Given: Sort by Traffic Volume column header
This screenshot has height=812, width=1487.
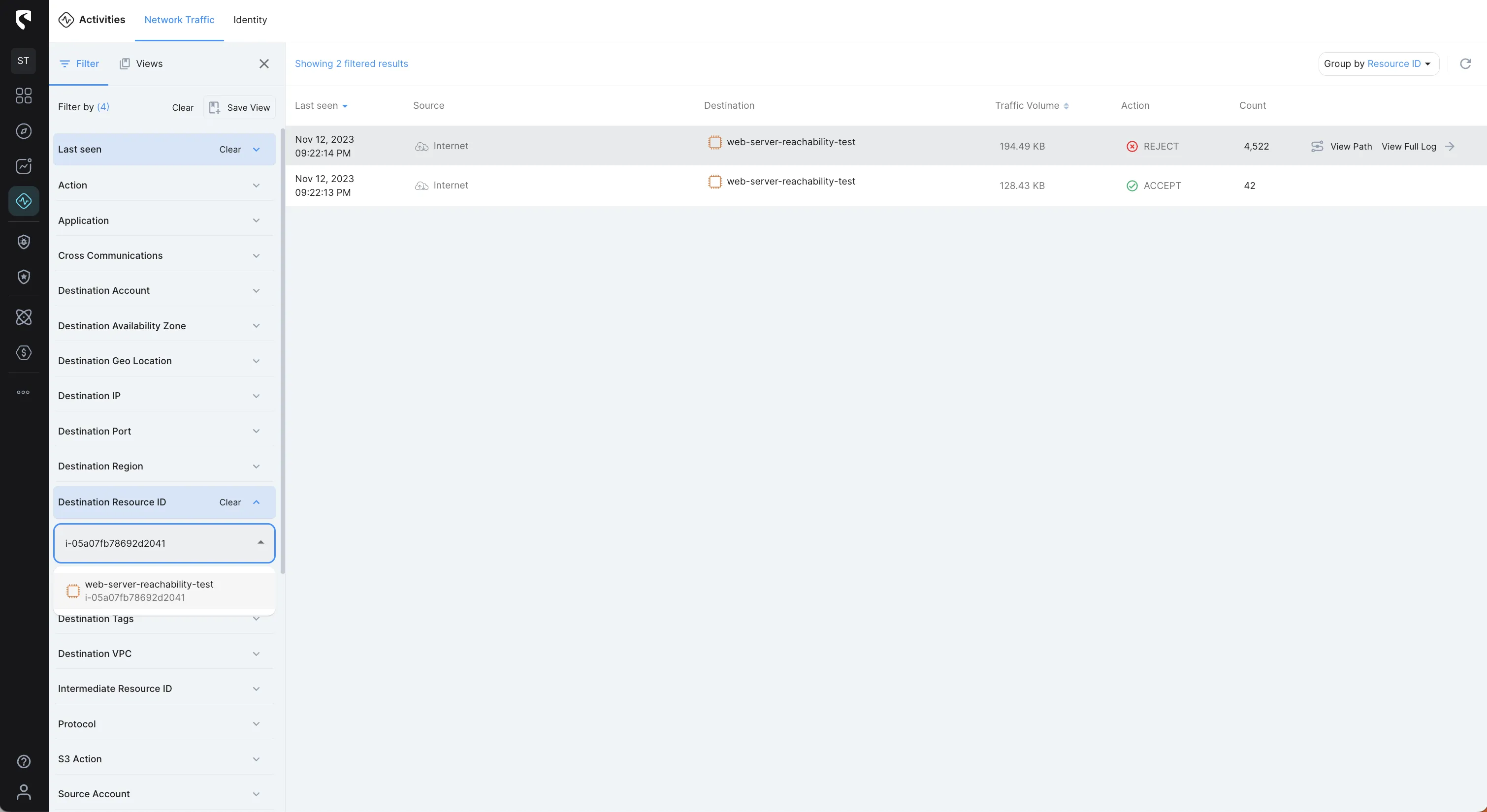Looking at the screenshot, I should pos(1032,106).
